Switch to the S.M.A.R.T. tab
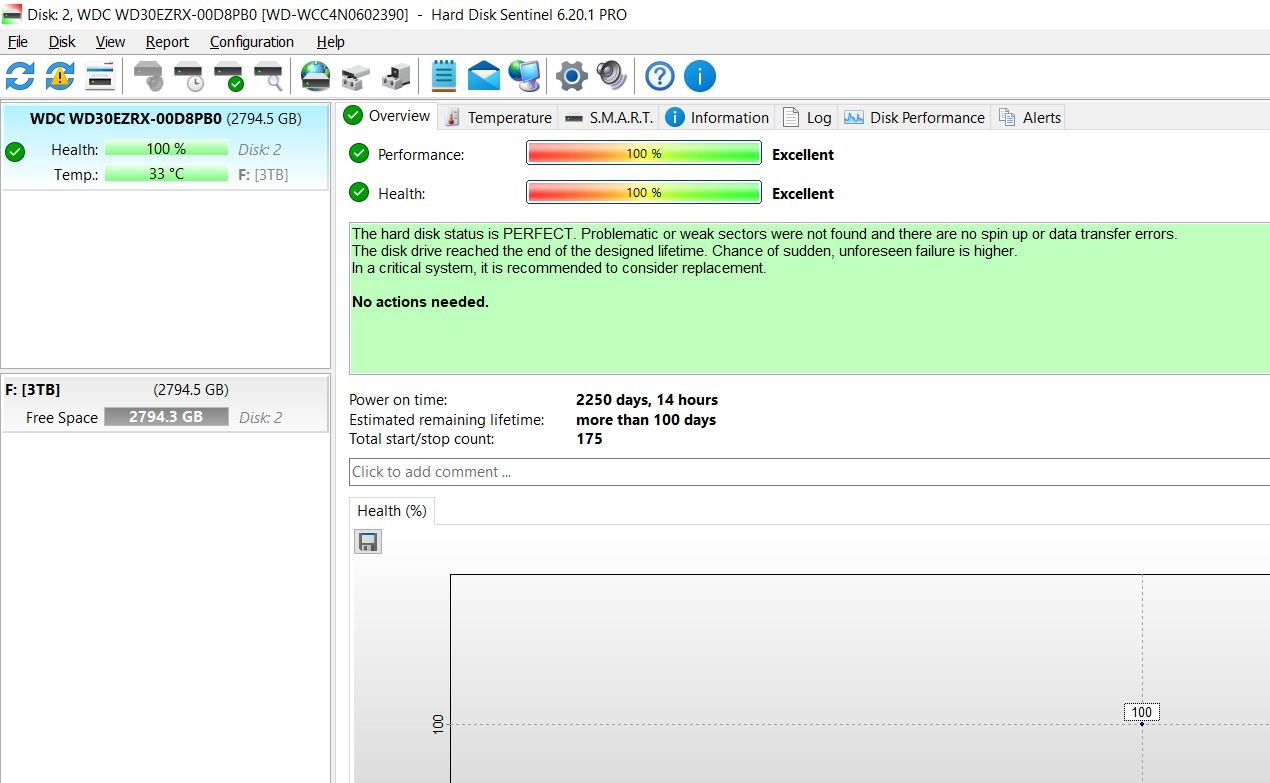The height and width of the screenshot is (783, 1270). 608,117
